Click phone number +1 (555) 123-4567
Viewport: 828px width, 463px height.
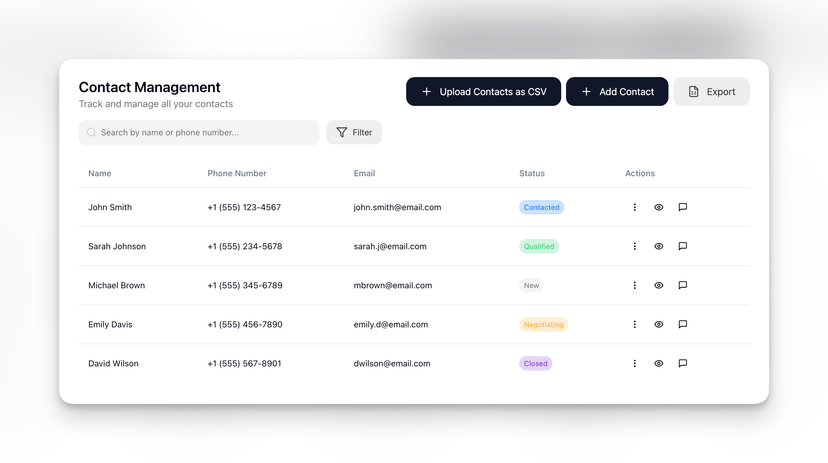point(244,207)
